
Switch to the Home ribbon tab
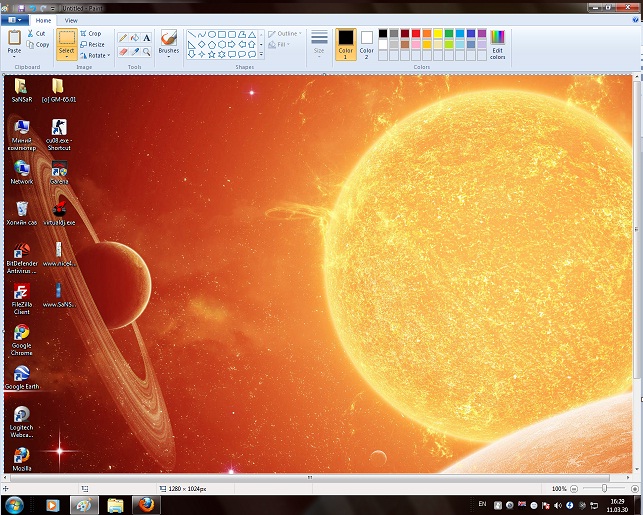click(x=43, y=20)
